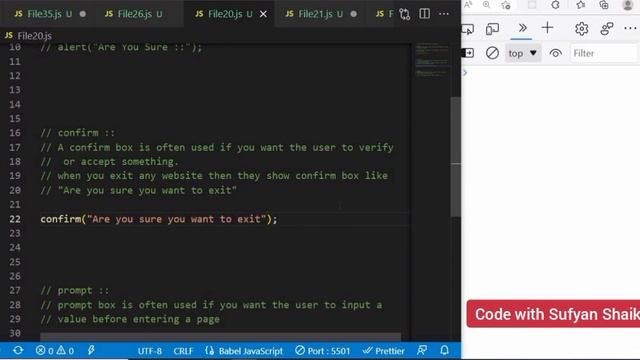
Task: Click the feedback icon in status bar
Action: tap(422, 351)
